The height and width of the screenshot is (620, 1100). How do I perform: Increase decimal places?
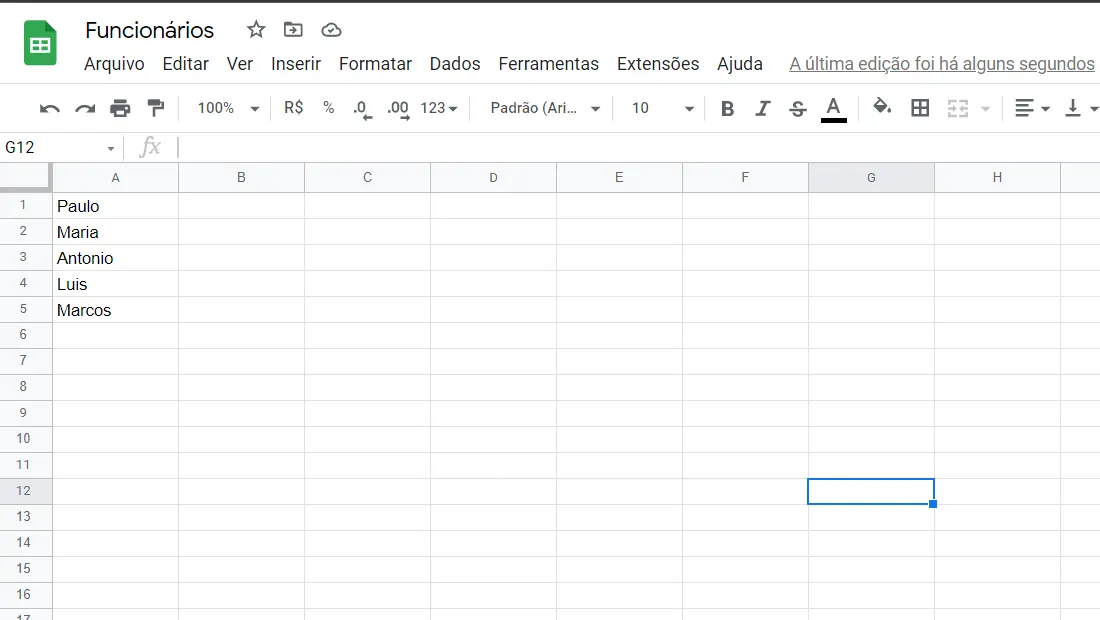point(398,109)
